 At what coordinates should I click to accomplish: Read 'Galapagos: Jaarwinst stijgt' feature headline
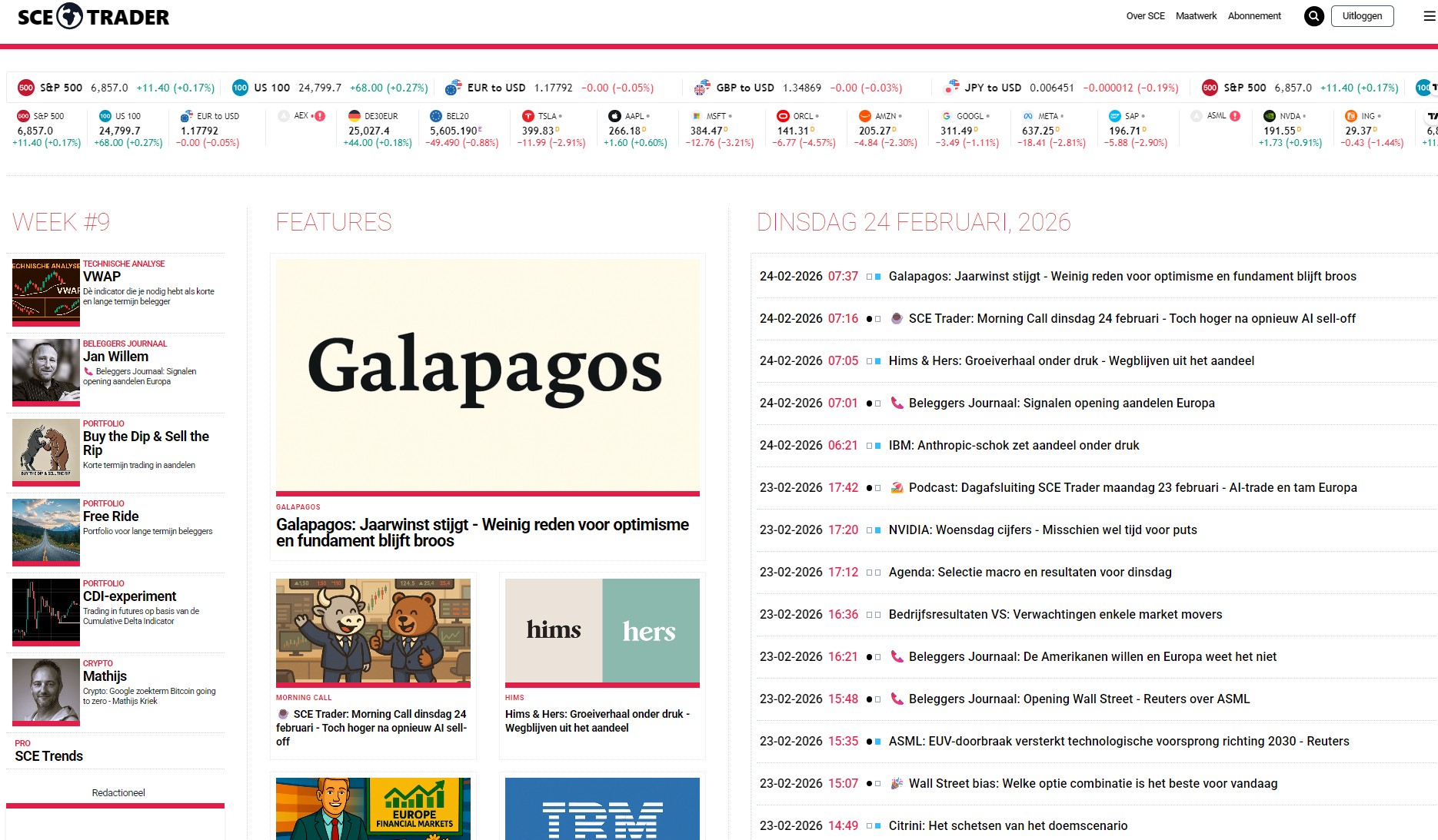(x=482, y=533)
